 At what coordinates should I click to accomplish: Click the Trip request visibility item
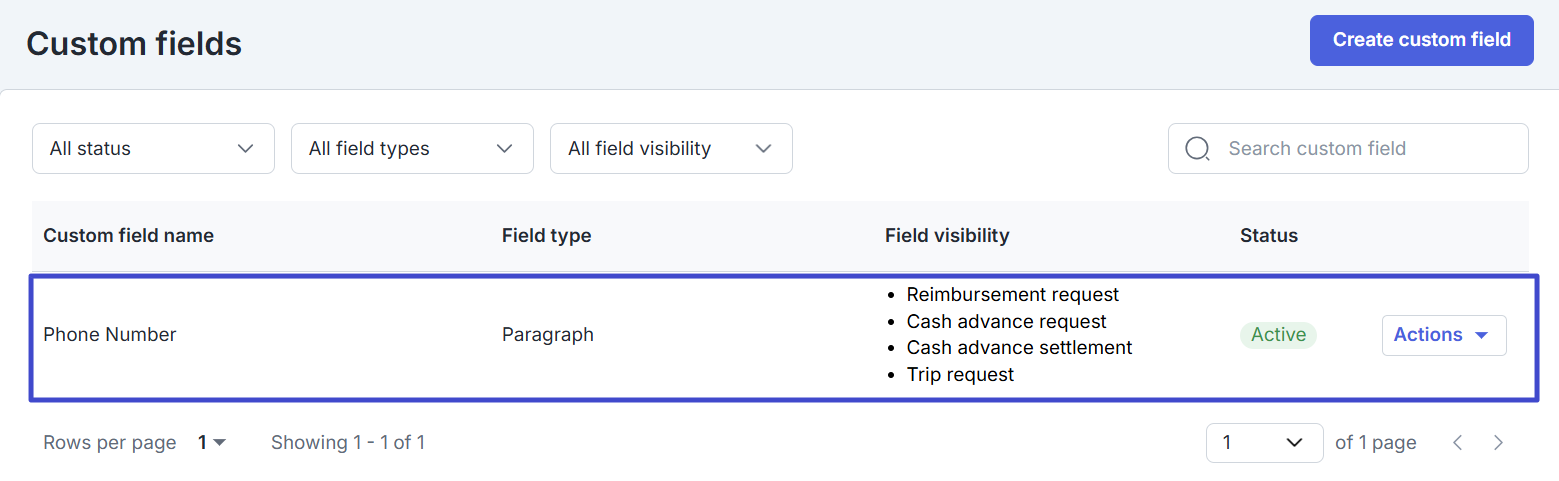(x=960, y=375)
